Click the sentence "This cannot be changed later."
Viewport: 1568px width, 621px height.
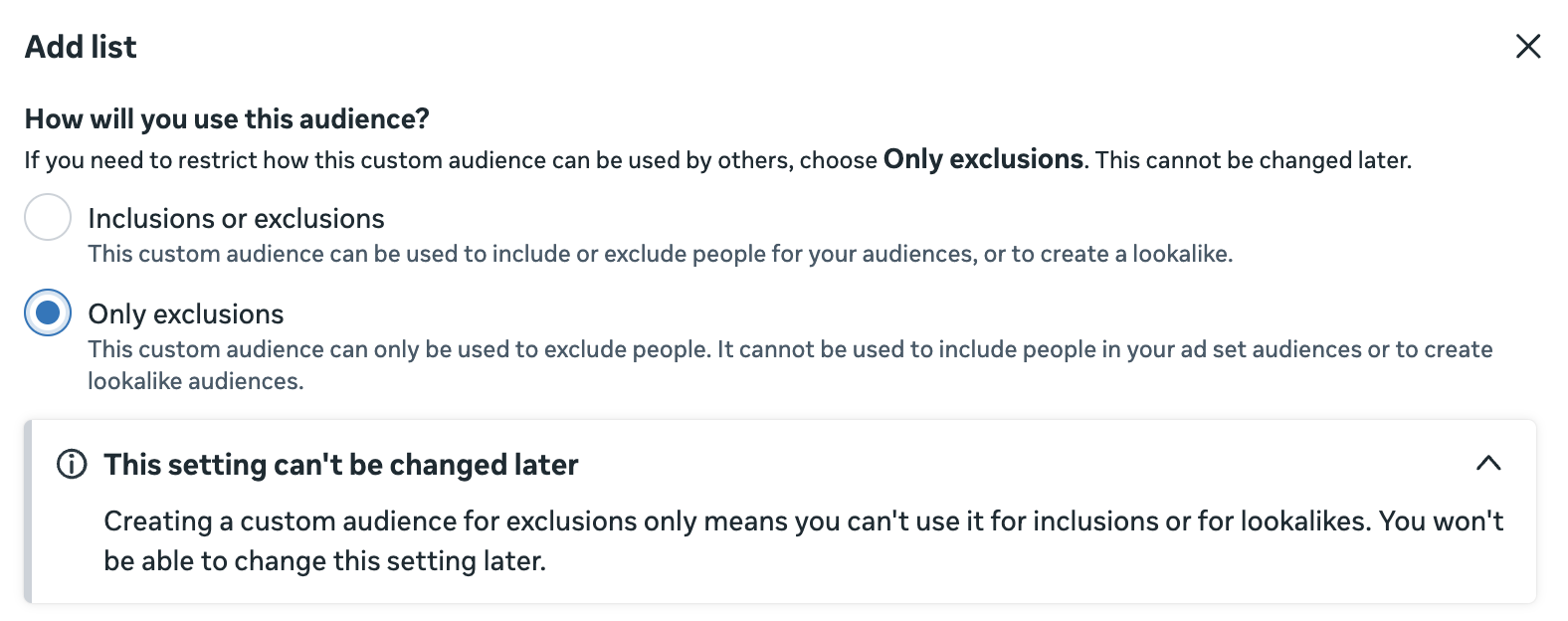1254,160
